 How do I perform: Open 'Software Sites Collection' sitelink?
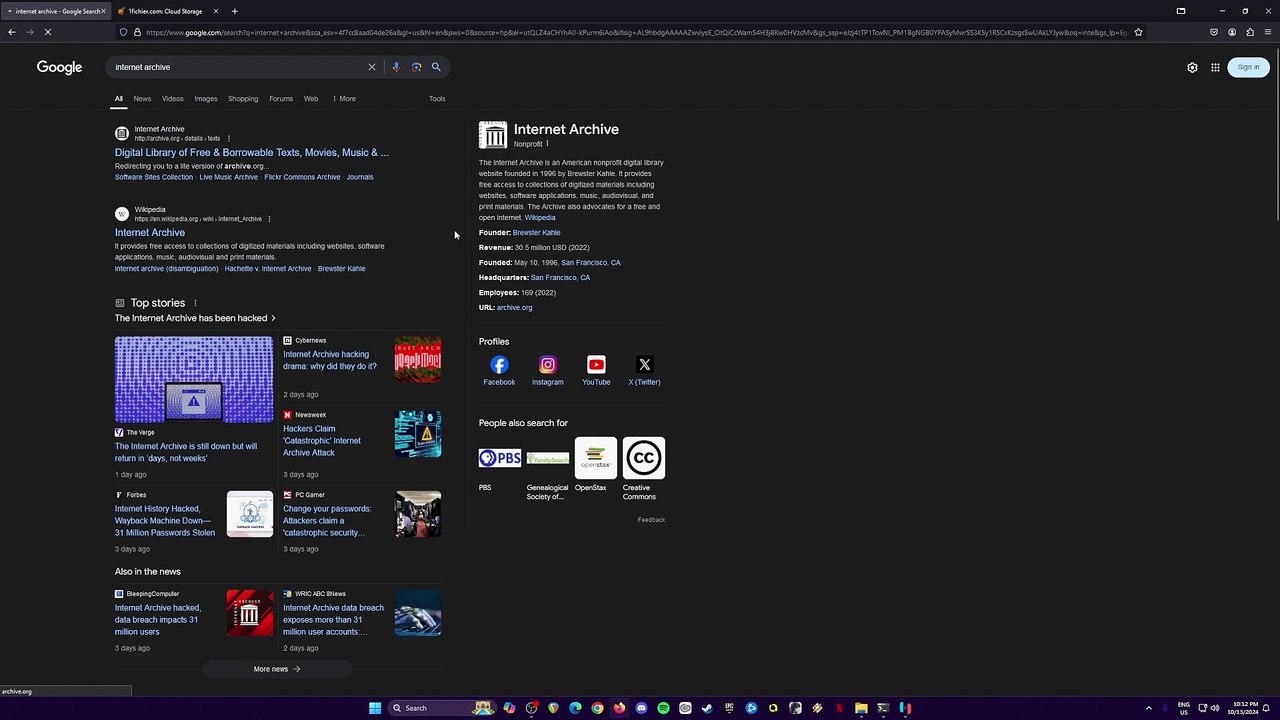[x=154, y=177]
